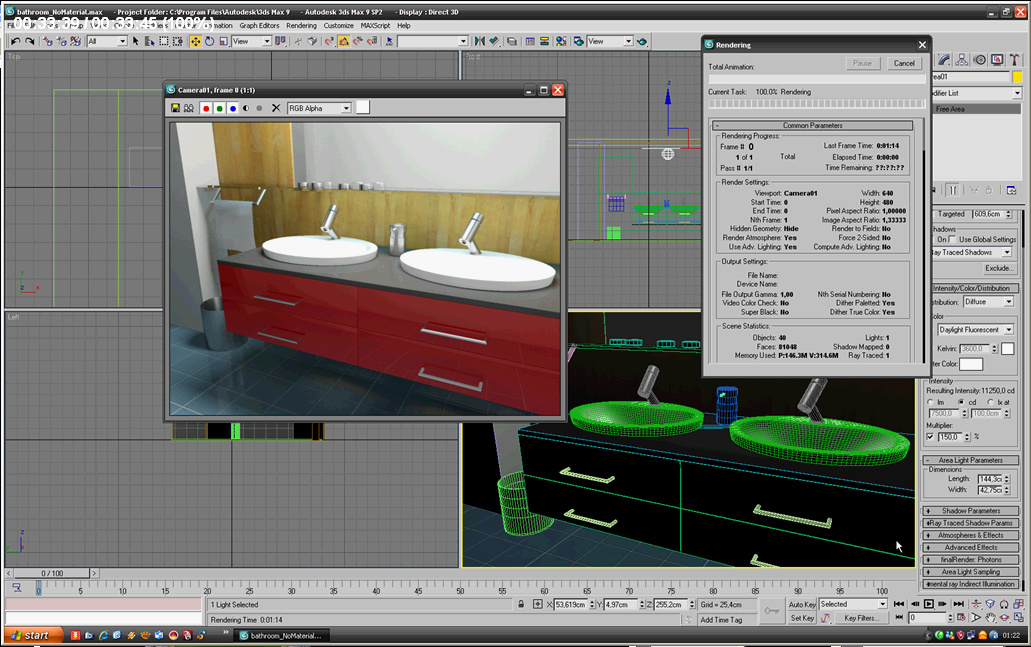The image size is (1031, 647).
Task: Click the Save Bitmap icon in render window
Action: [175, 108]
